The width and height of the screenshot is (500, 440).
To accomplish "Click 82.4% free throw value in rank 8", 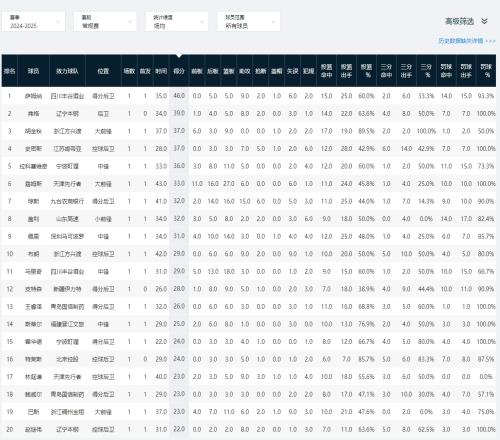I will 486,219.
